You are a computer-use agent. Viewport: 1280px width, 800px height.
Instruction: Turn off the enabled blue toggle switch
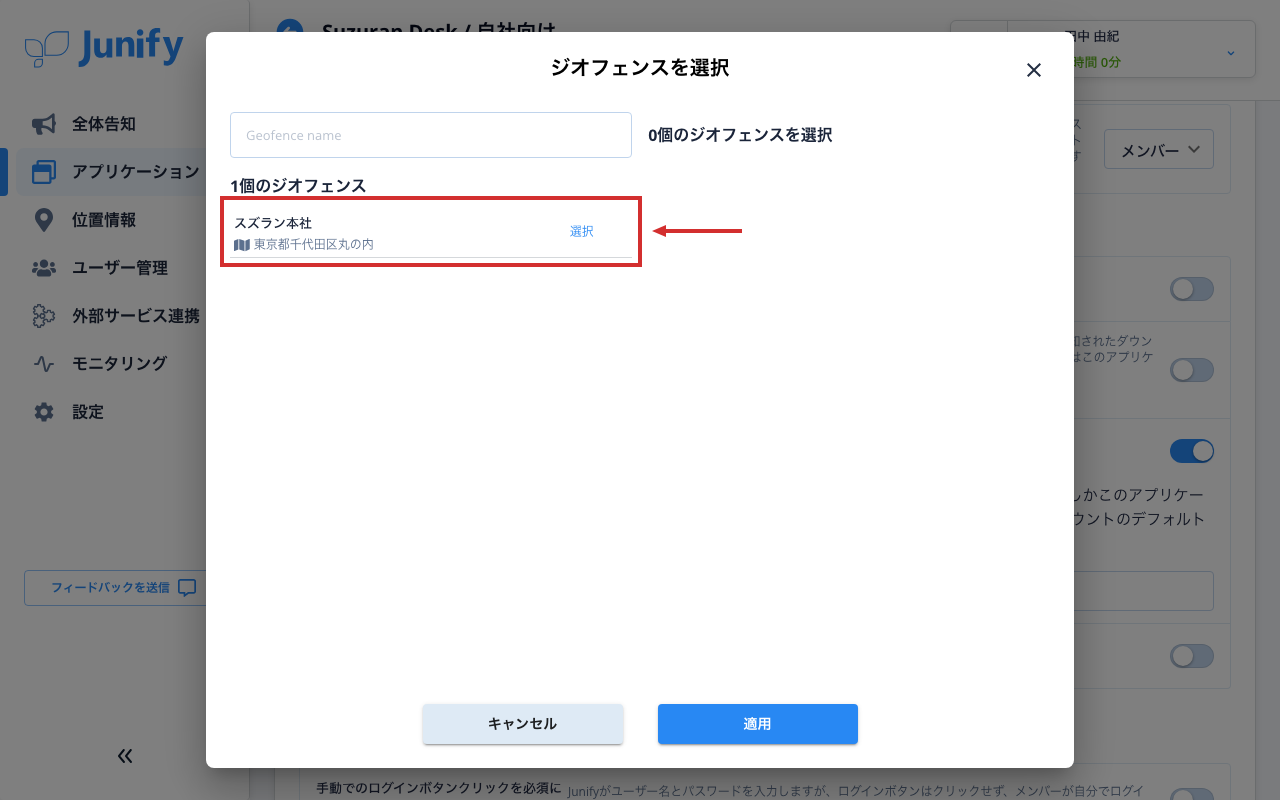[1192, 451]
